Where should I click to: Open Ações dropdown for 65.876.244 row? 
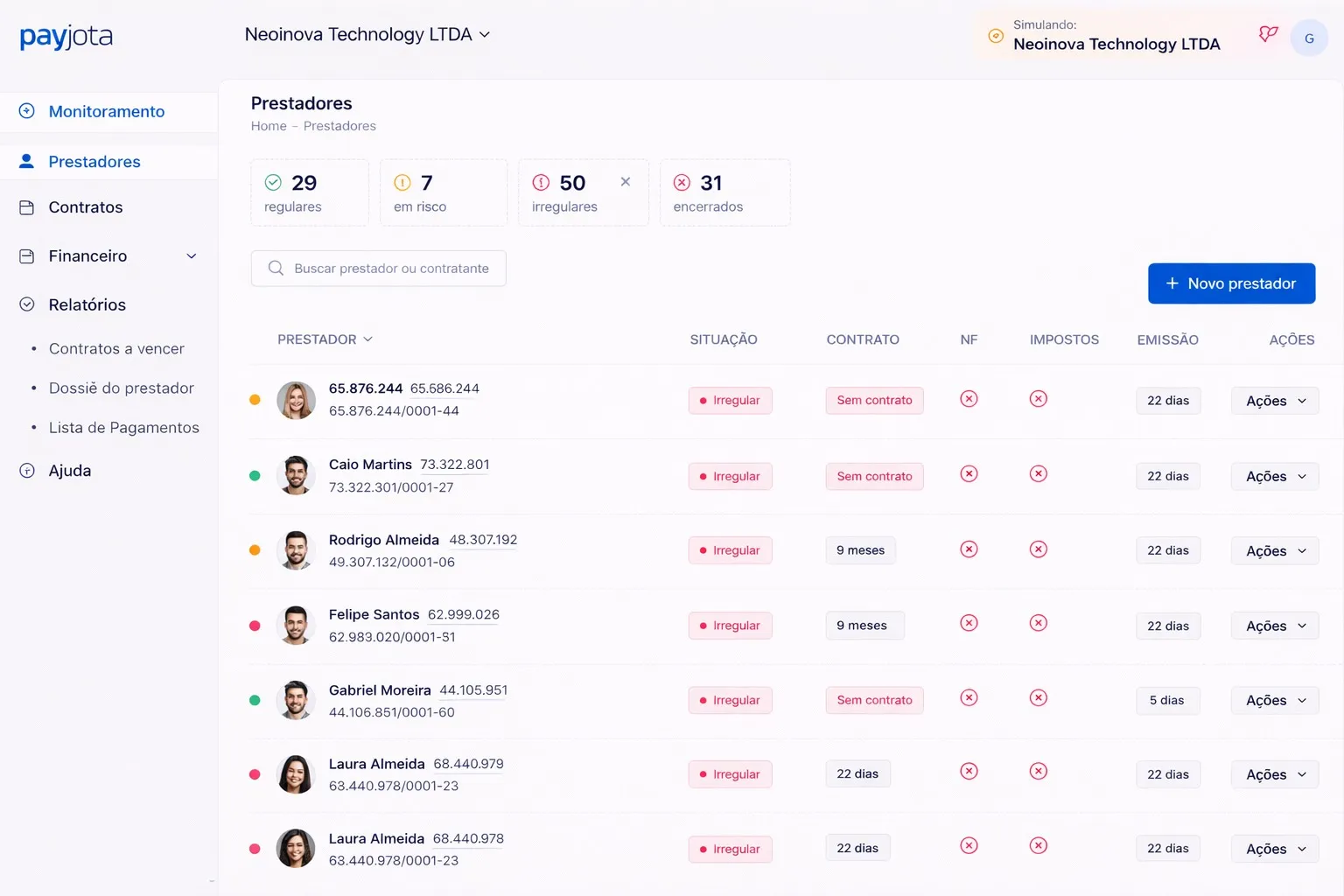(1275, 401)
